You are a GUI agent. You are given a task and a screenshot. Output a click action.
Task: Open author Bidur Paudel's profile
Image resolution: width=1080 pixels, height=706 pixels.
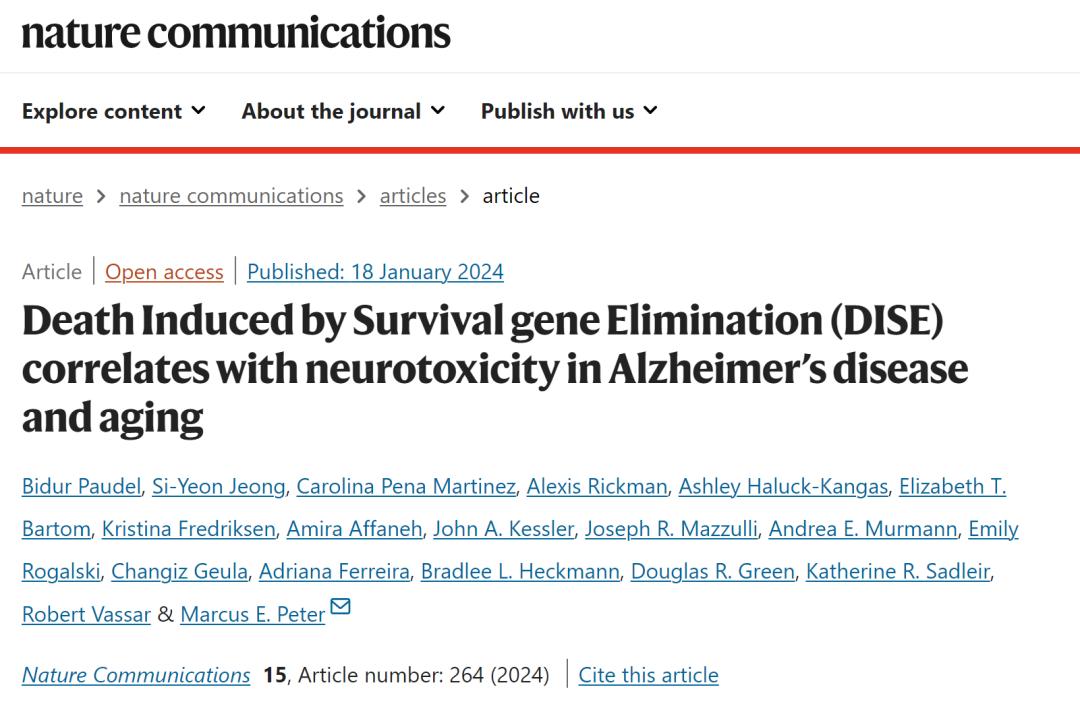click(82, 487)
